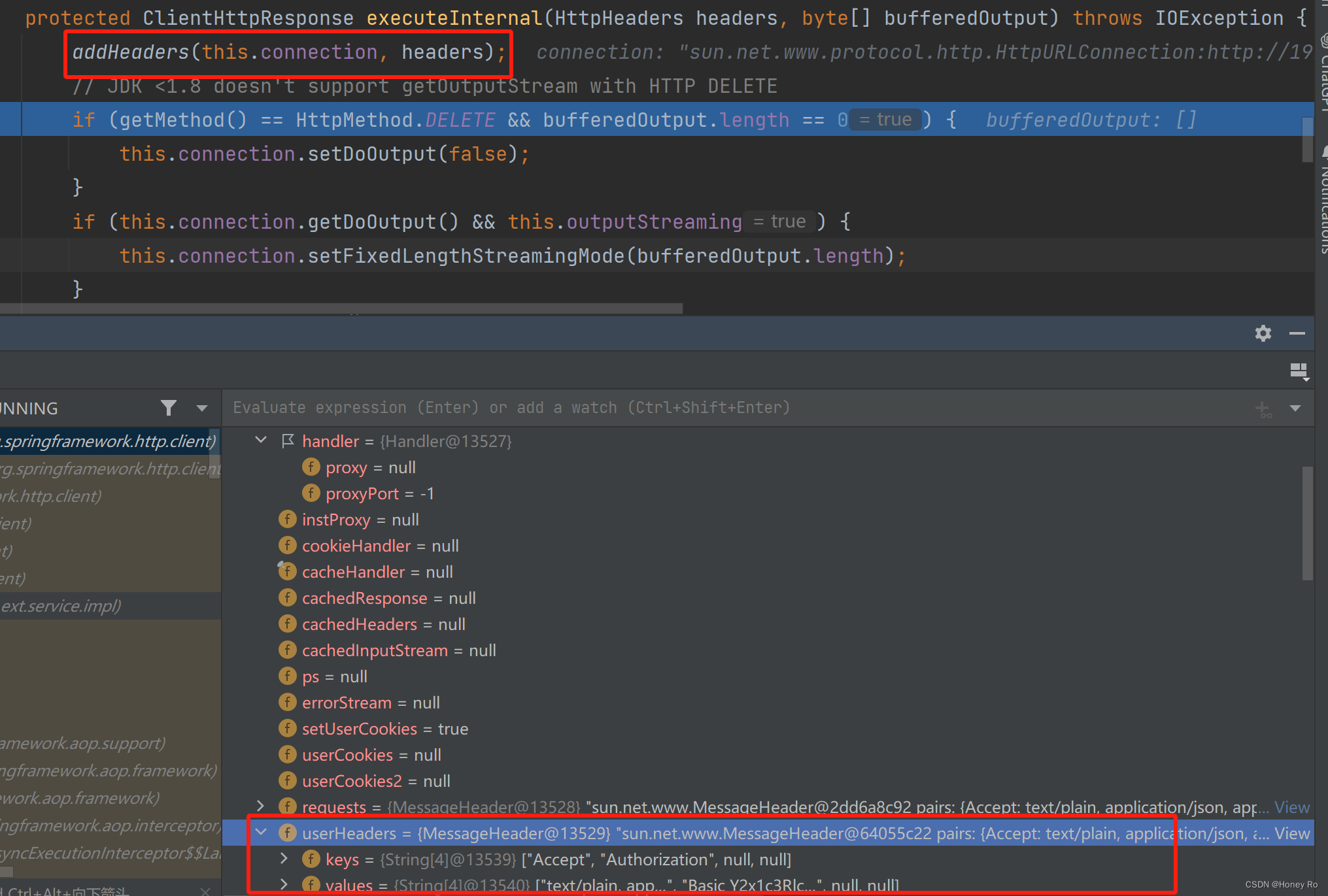Click the View link for userHeaders
This screenshot has width=1328, height=896.
coord(1291,833)
